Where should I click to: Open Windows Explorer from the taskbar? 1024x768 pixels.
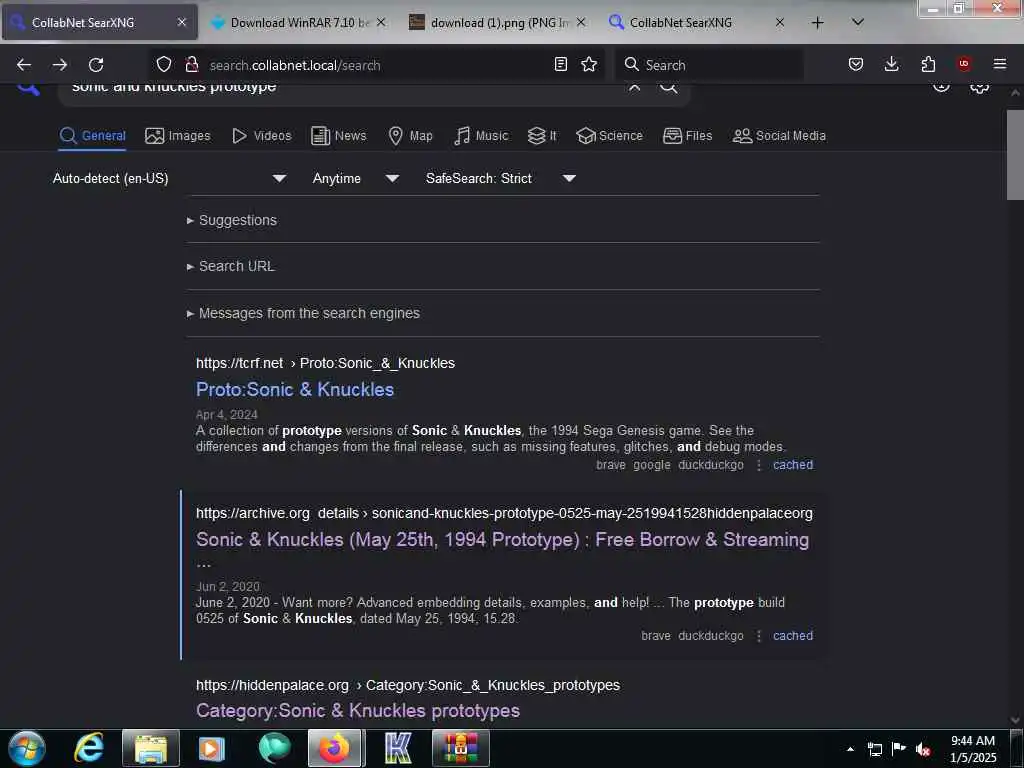point(151,748)
